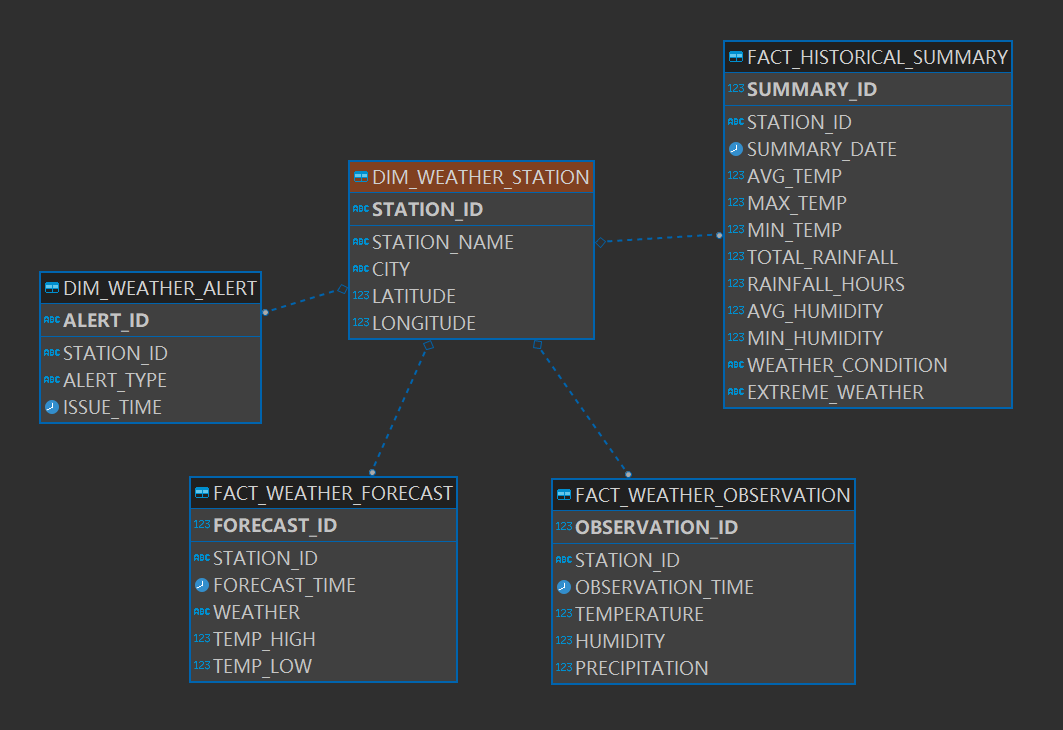Select the TOTAL_RAINFALL column
This screenshot has height=730, width=1063.
click(x=868, y=258)
